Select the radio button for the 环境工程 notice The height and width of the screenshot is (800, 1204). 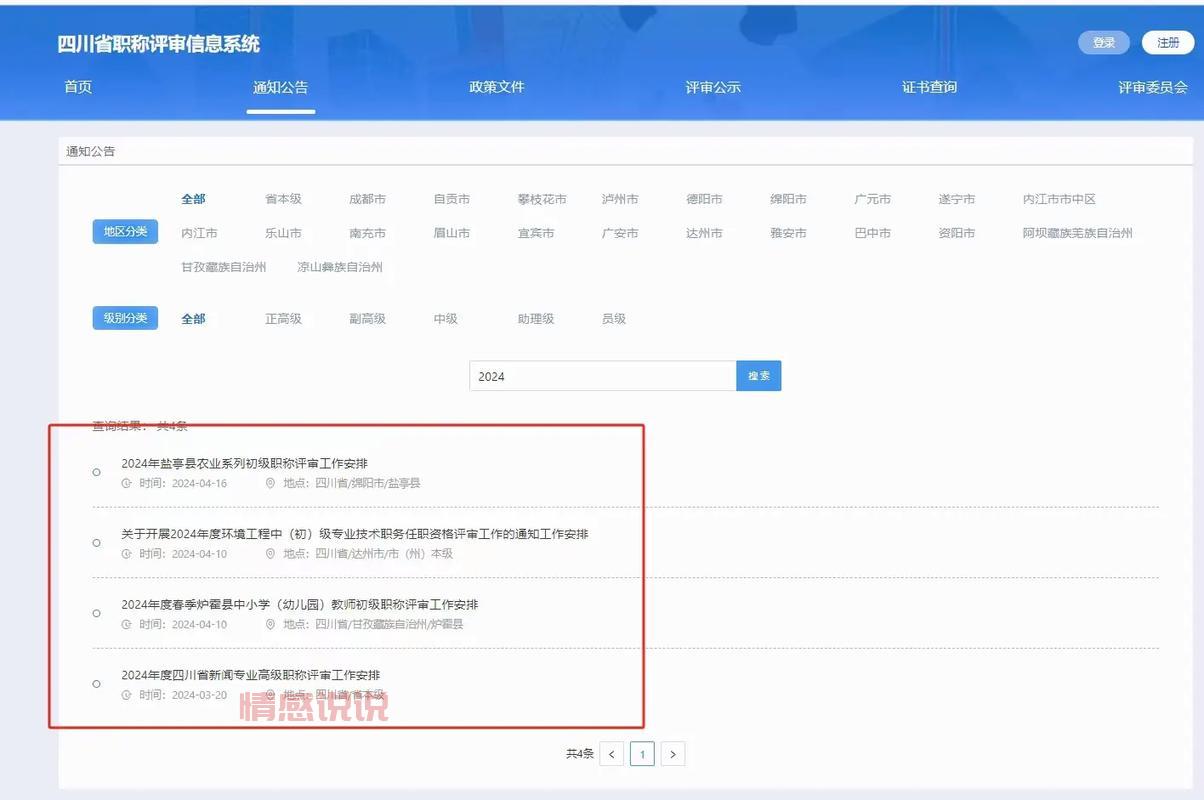pyautogui.click(x=96, y=543)
